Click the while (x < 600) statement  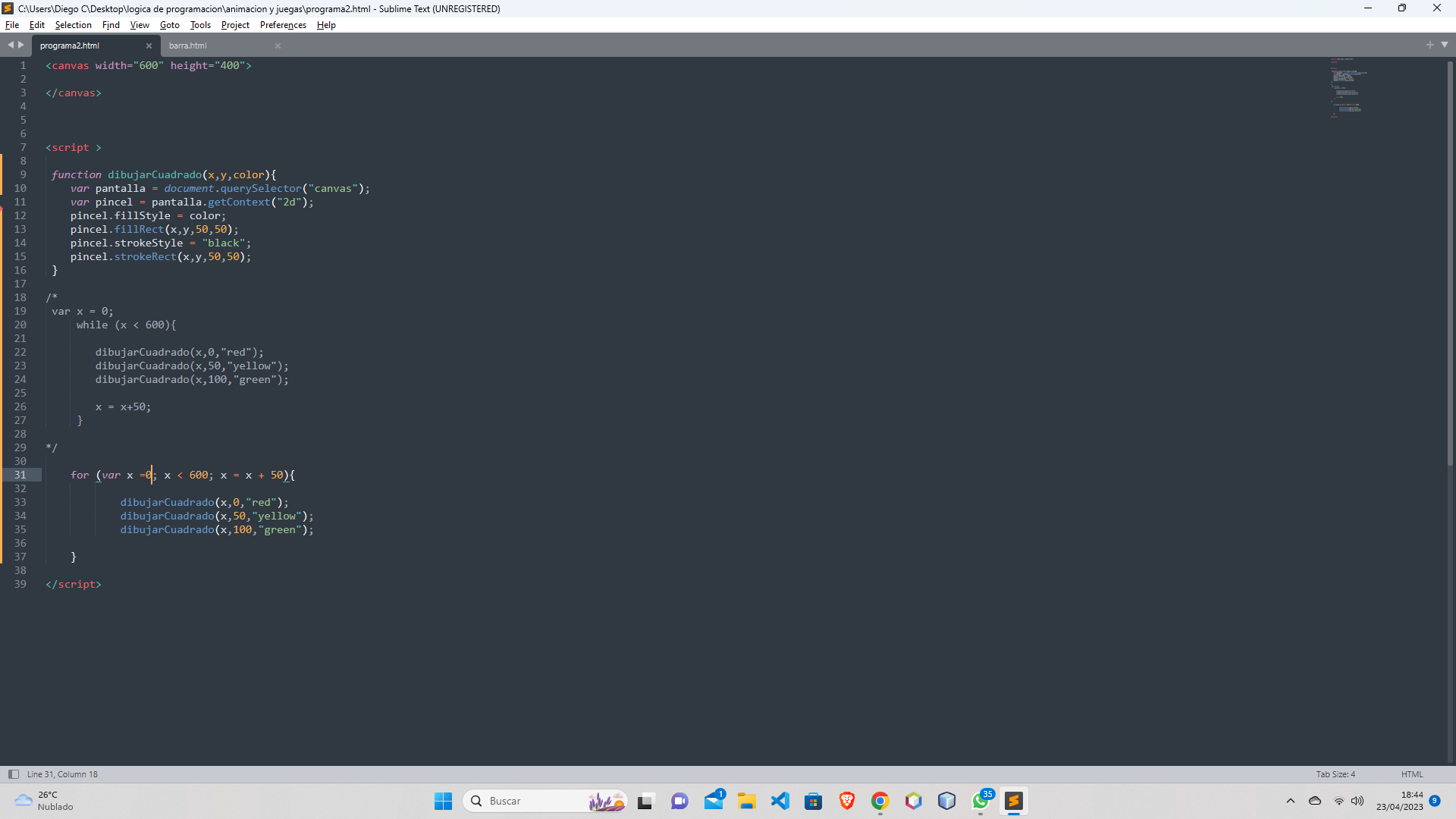point(126,325)
